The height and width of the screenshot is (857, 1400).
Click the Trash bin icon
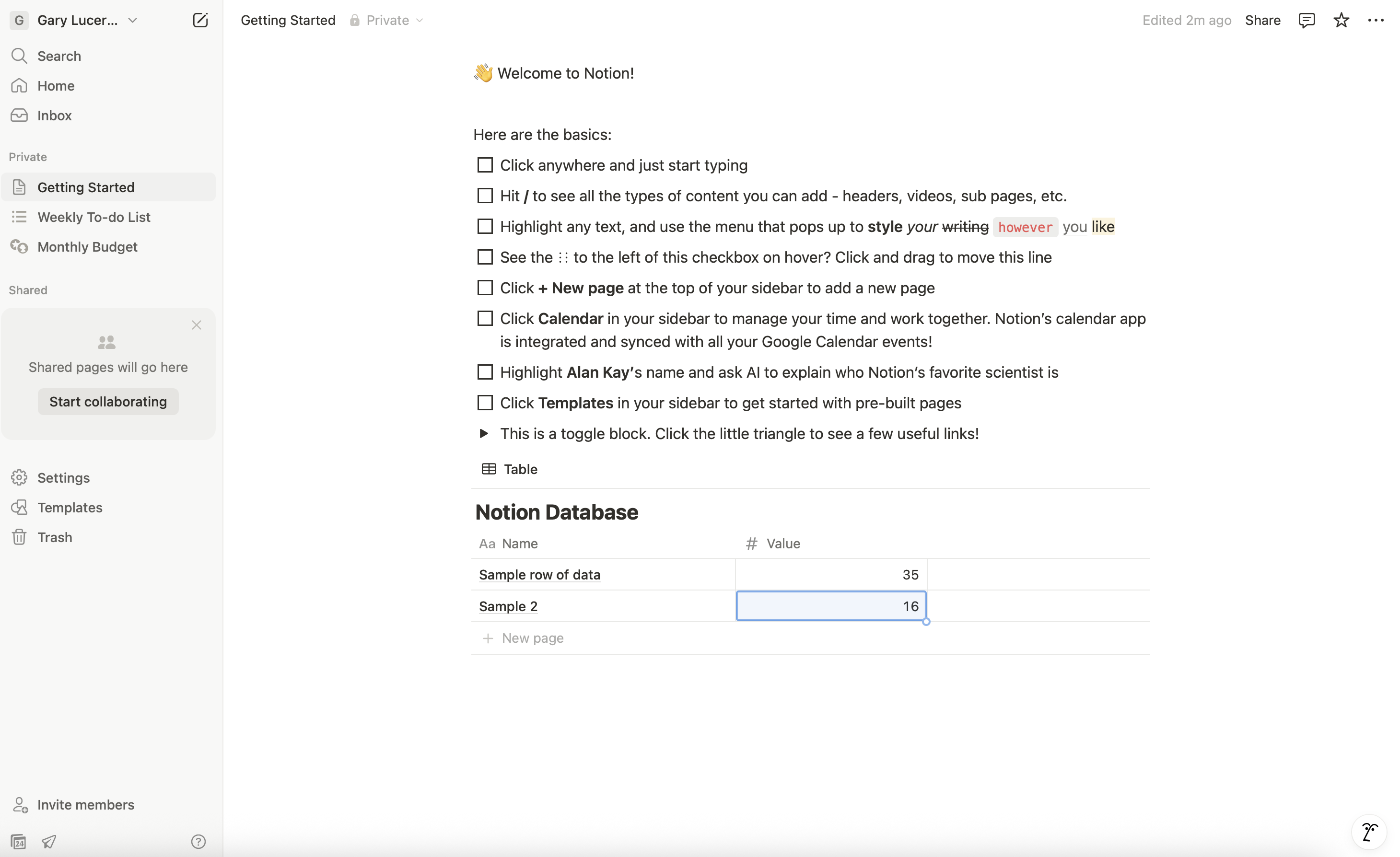click(x=19, y=537)
